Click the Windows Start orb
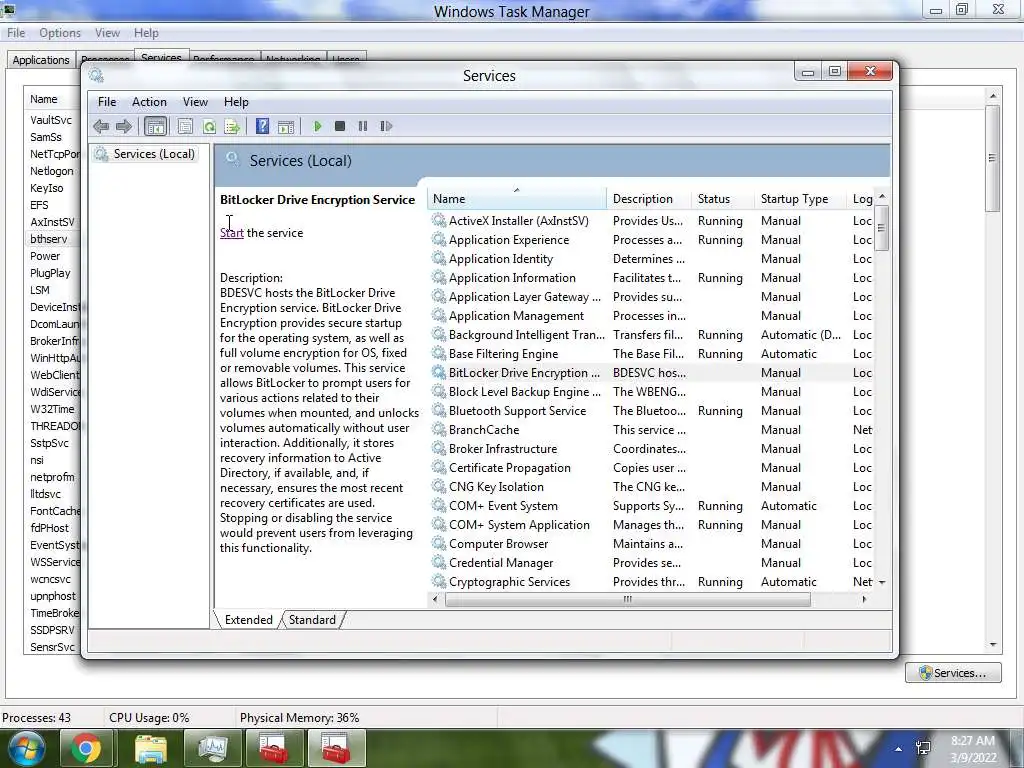1024x768 pixels. (25, 748)
